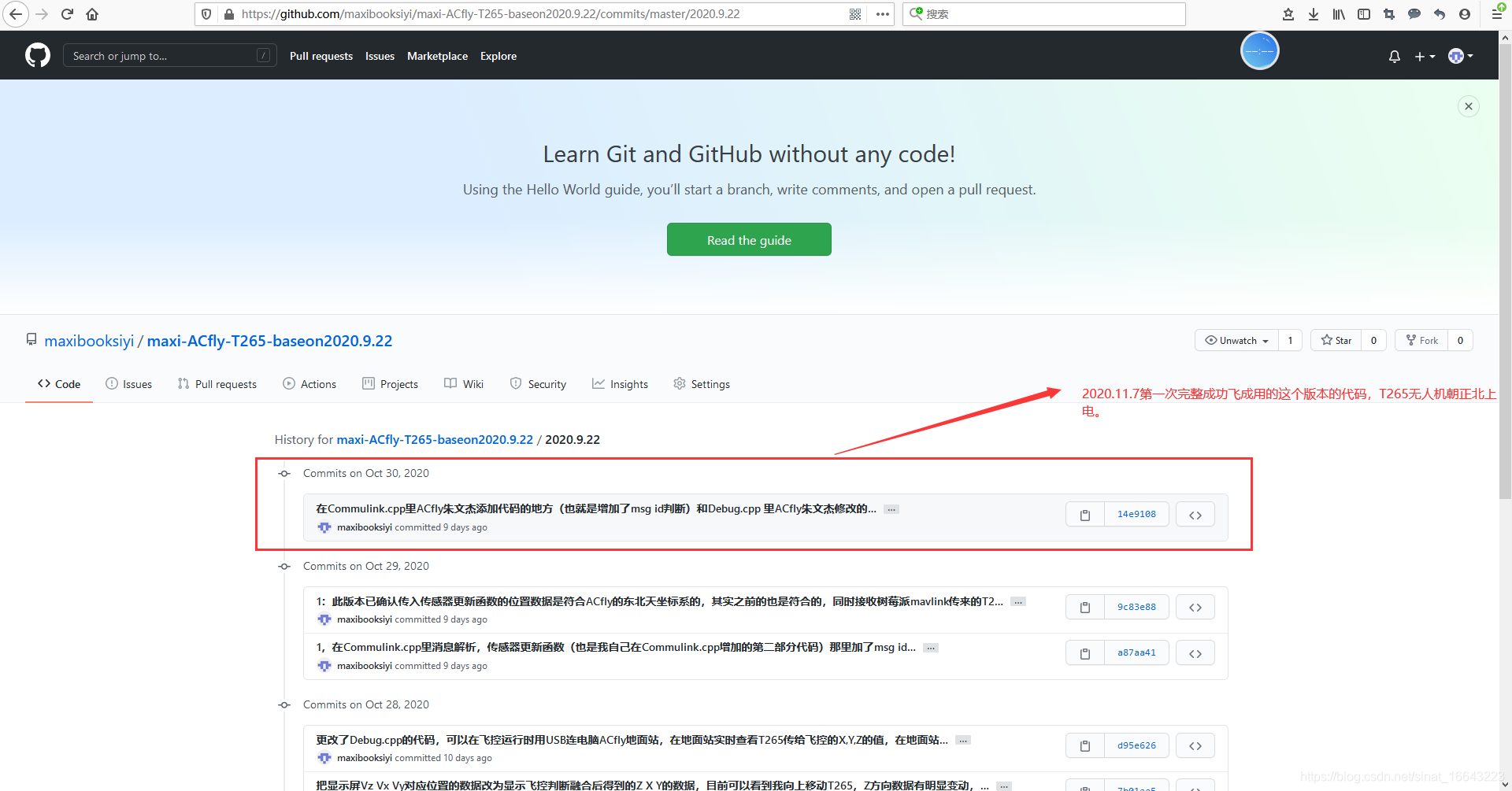Viewport: 1512px width, 791px height.
Task: Focus the Search or jump to field
Action: pos(169,55)
